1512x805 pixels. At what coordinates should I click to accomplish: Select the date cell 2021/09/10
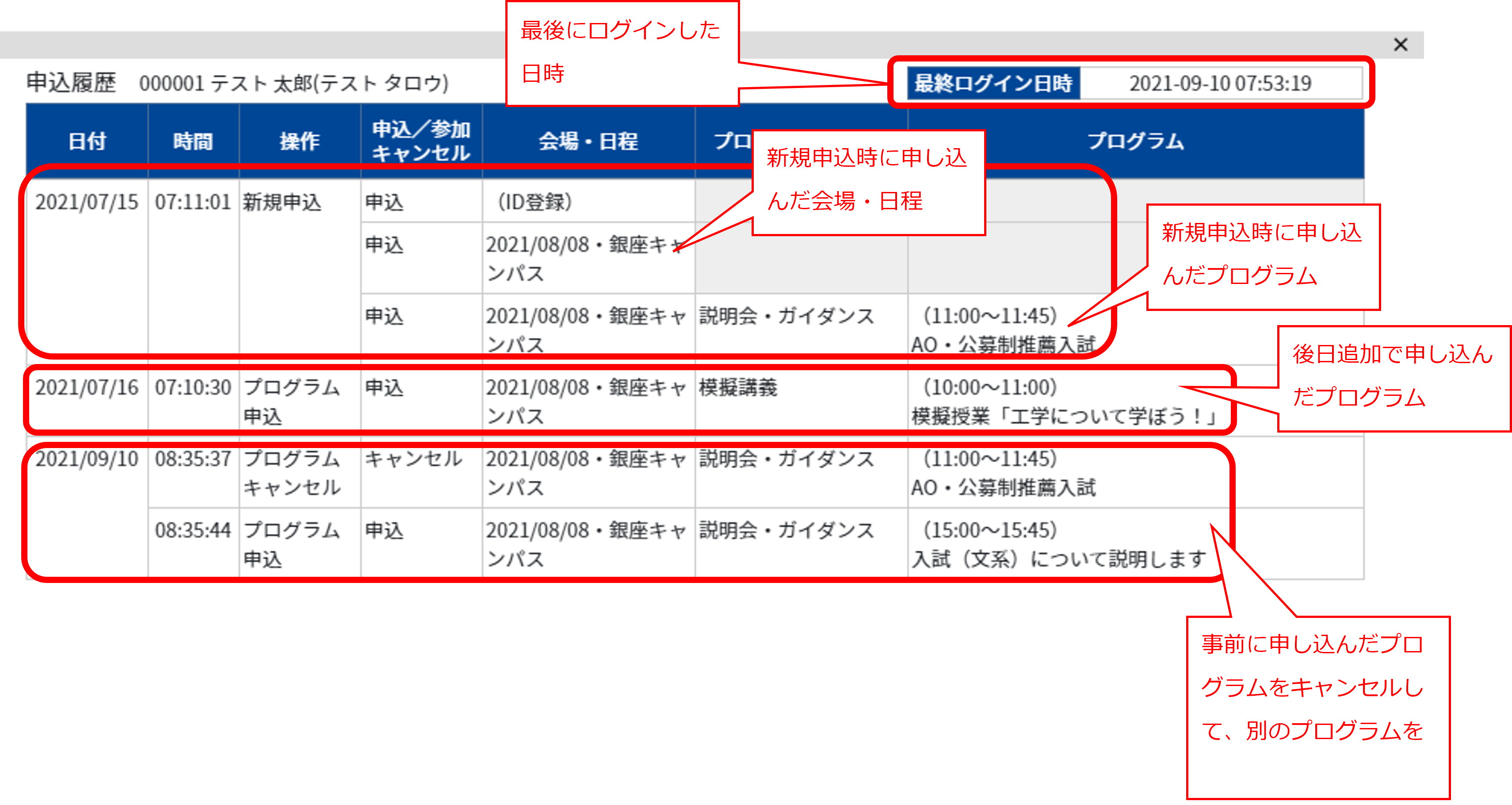(x=87, y=509)
